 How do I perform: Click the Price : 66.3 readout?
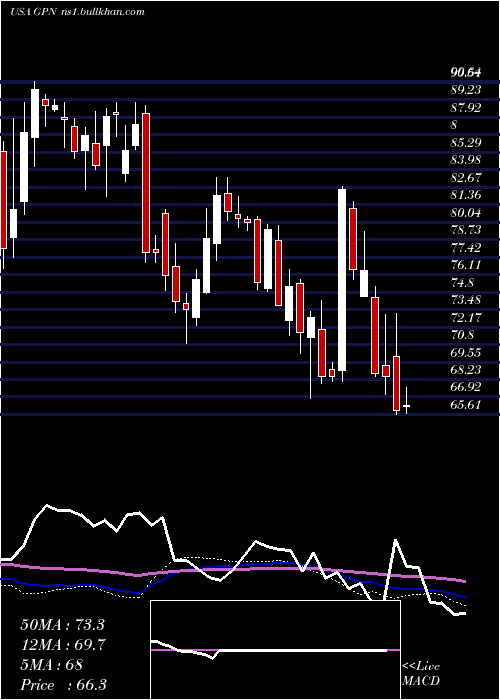pyautogui.click(x=64, y=685)
